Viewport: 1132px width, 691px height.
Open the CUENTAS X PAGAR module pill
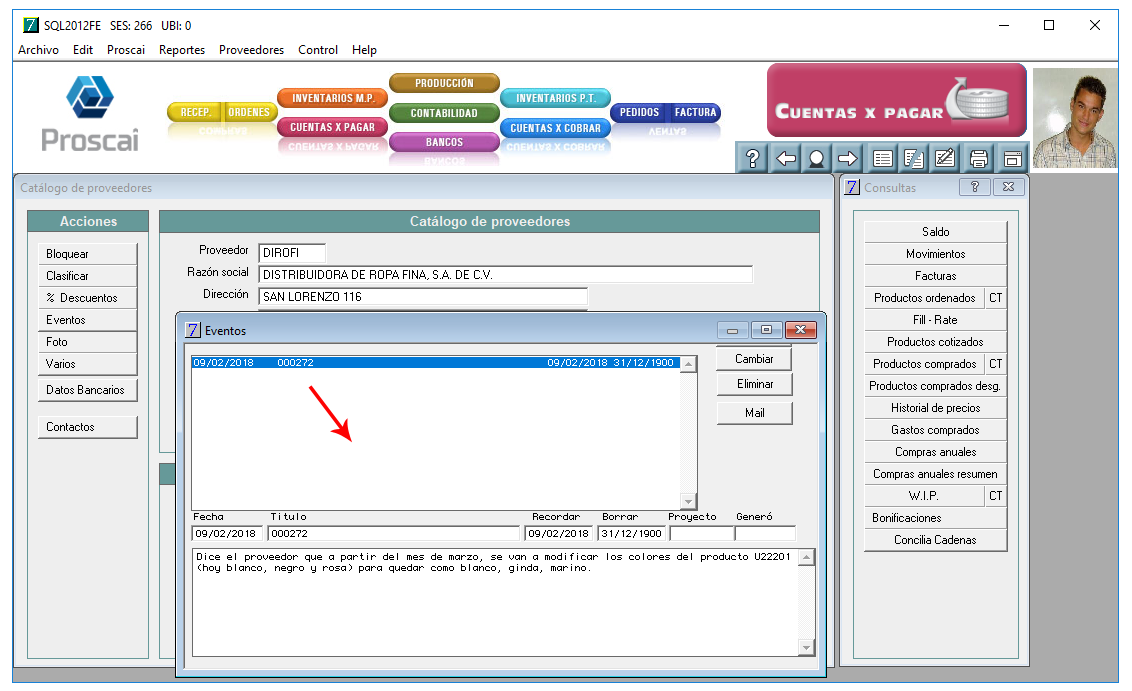click(x=333, y=127)
